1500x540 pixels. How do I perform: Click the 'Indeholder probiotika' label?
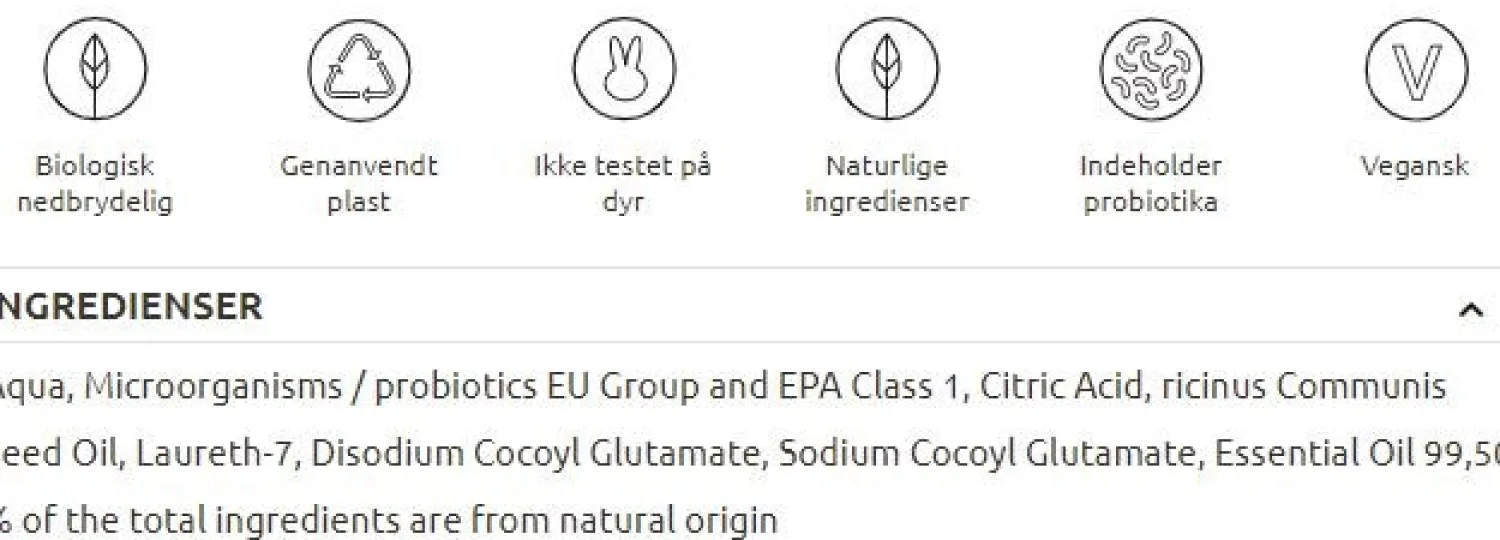point(1151,184)
